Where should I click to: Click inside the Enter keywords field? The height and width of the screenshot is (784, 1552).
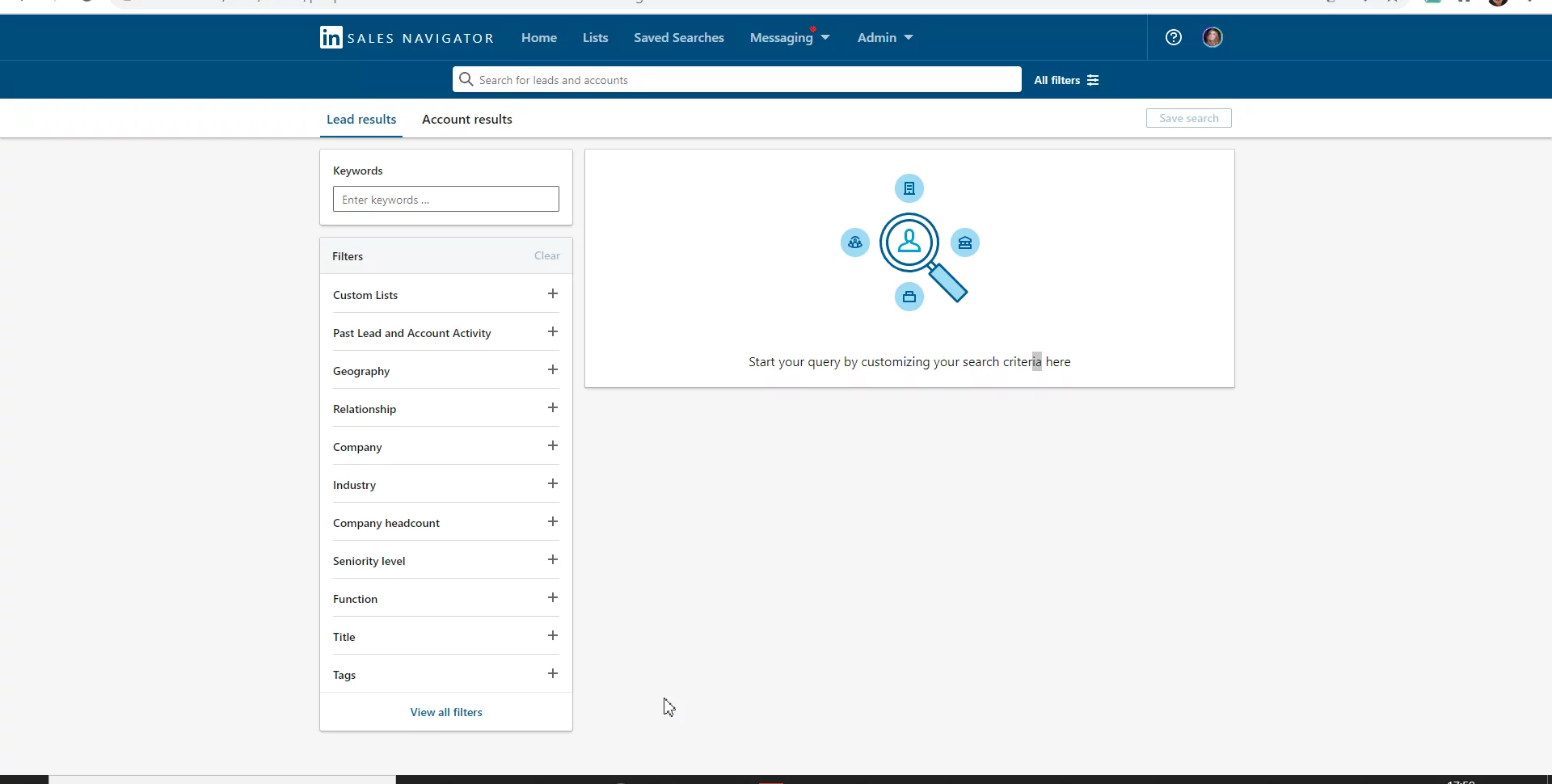[x=445, y=199]
